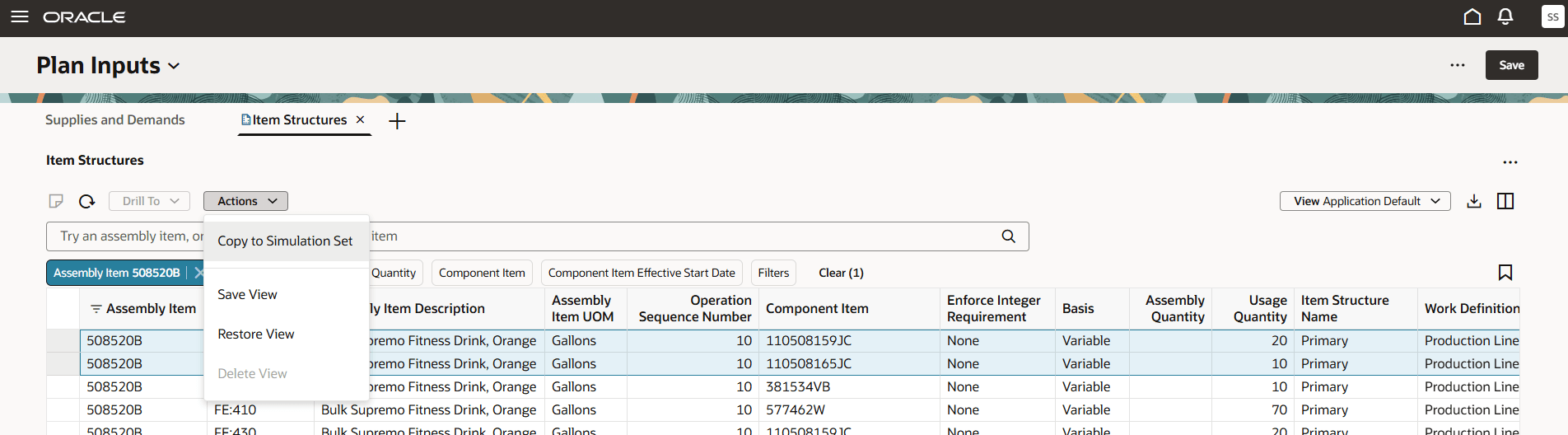Screen dimensions: 1568x435
Task: Click the Save button
Action: pyautogui.click(x=1511, y=65)
